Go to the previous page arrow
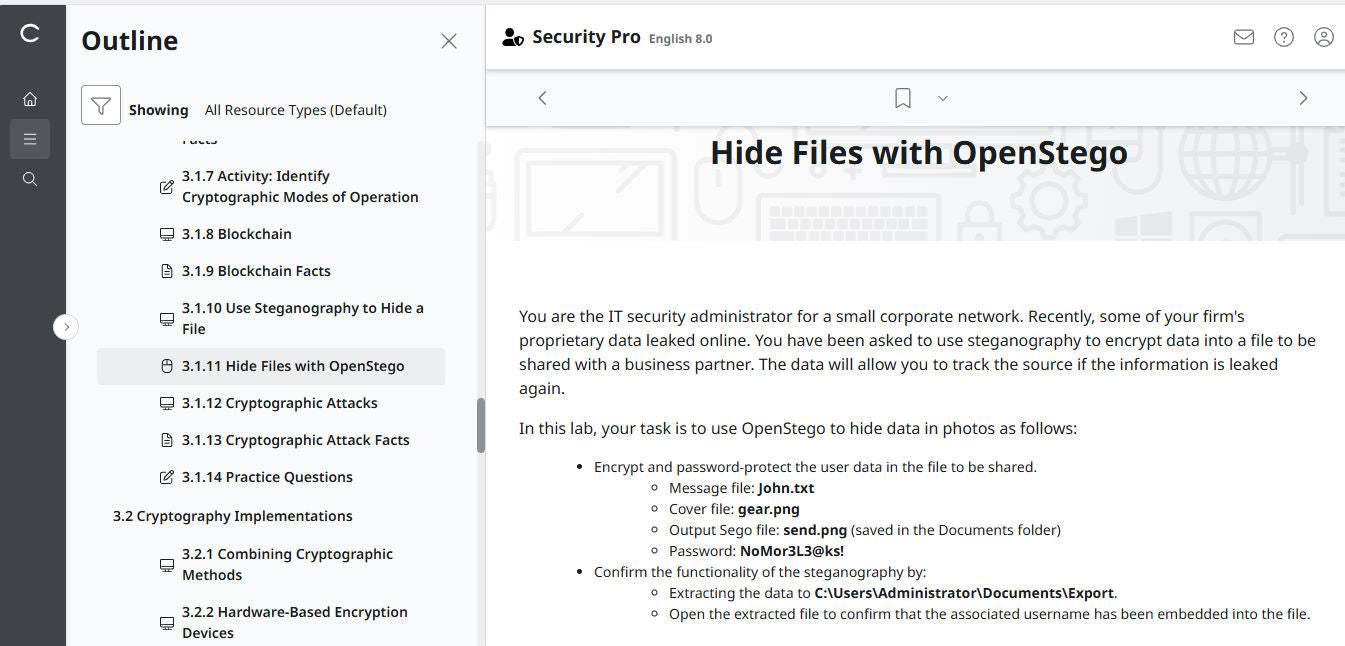1345x646 pixels. pos(542,98)
